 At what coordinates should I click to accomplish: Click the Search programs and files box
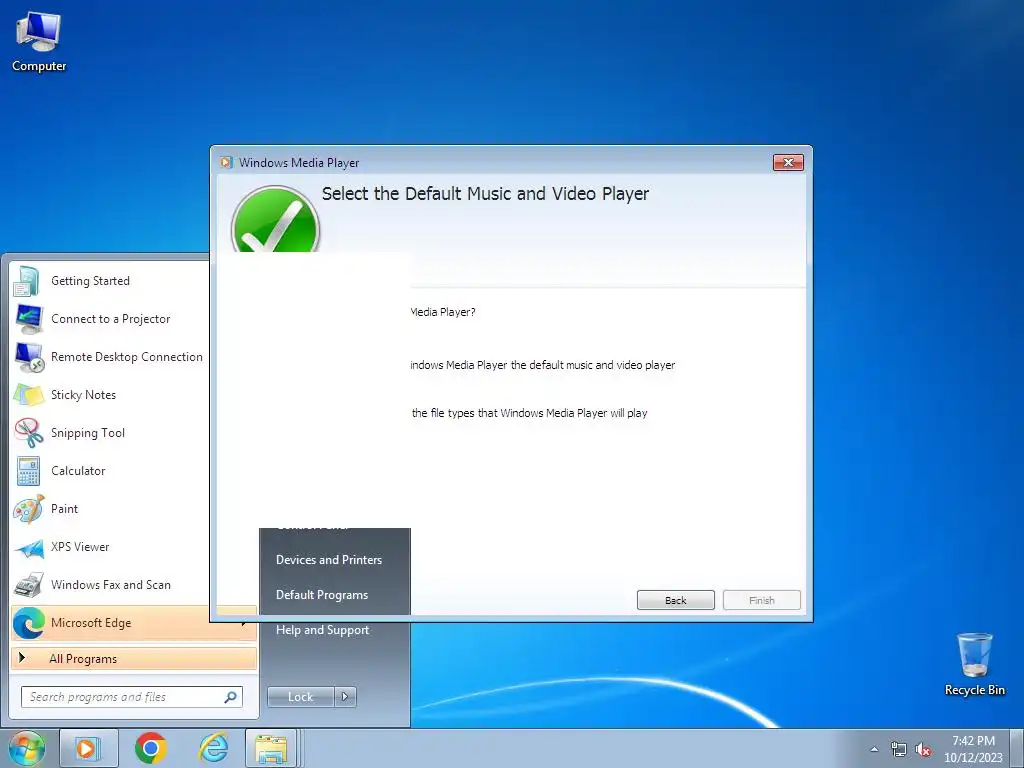pyautogui.click(x=132, y=697)
